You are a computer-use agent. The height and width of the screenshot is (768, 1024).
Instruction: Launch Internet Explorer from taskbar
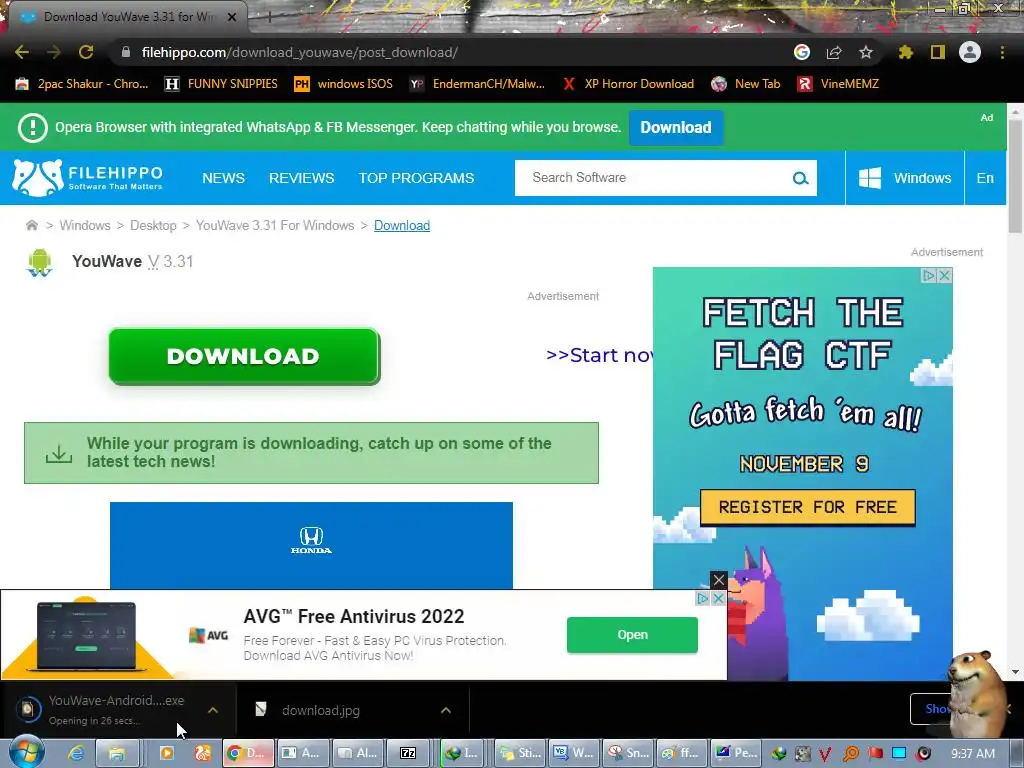coord(76,753)
